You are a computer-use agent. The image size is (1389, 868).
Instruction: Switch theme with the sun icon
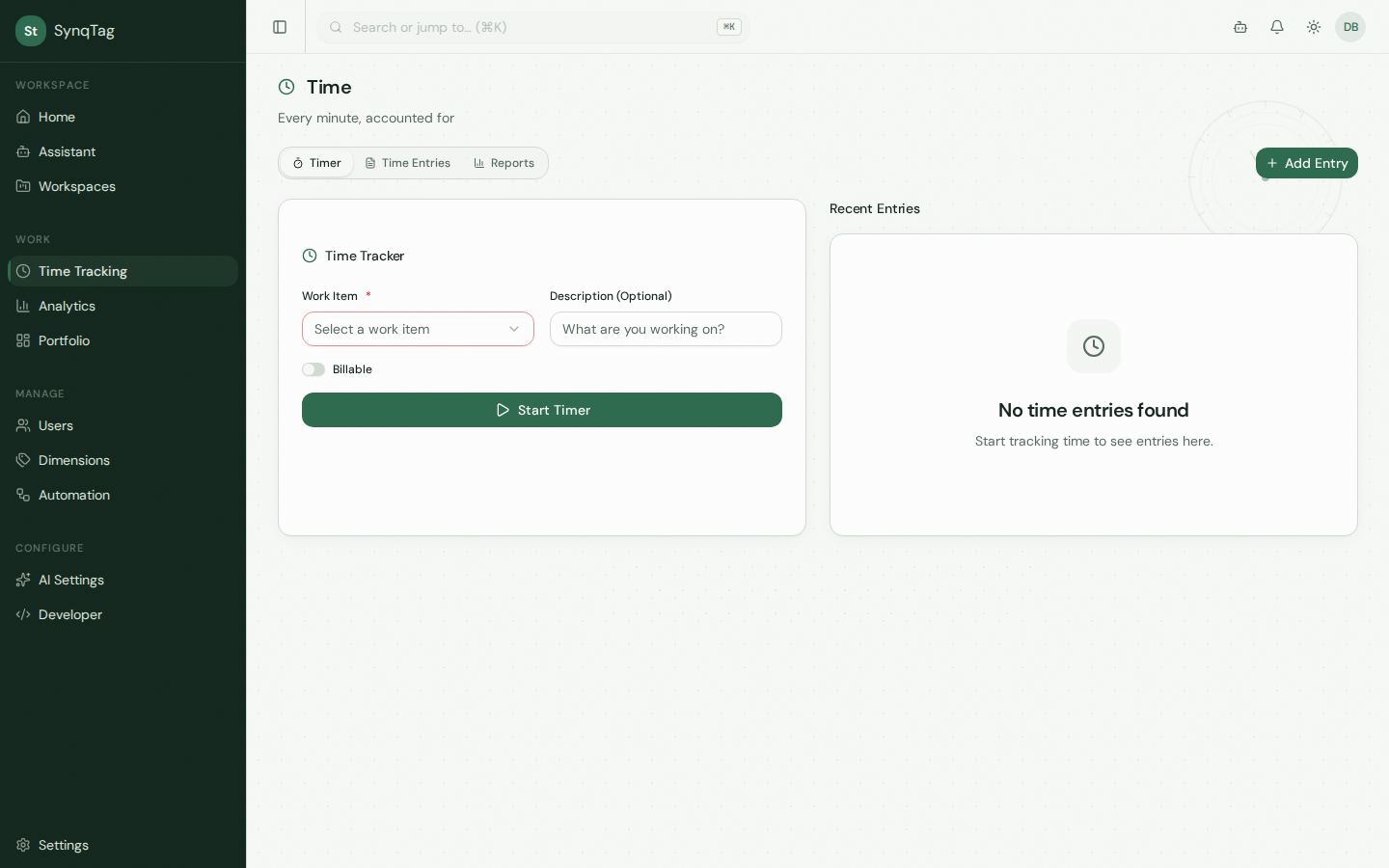coord(1314,27)
